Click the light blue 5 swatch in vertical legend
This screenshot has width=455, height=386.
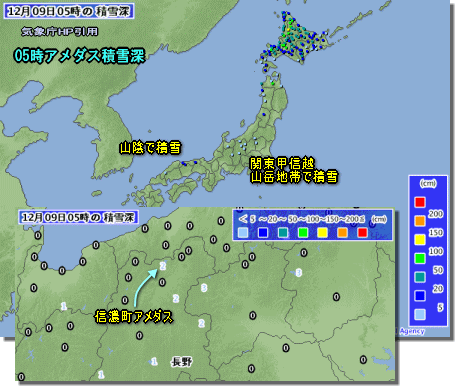(x=420, y=314)
